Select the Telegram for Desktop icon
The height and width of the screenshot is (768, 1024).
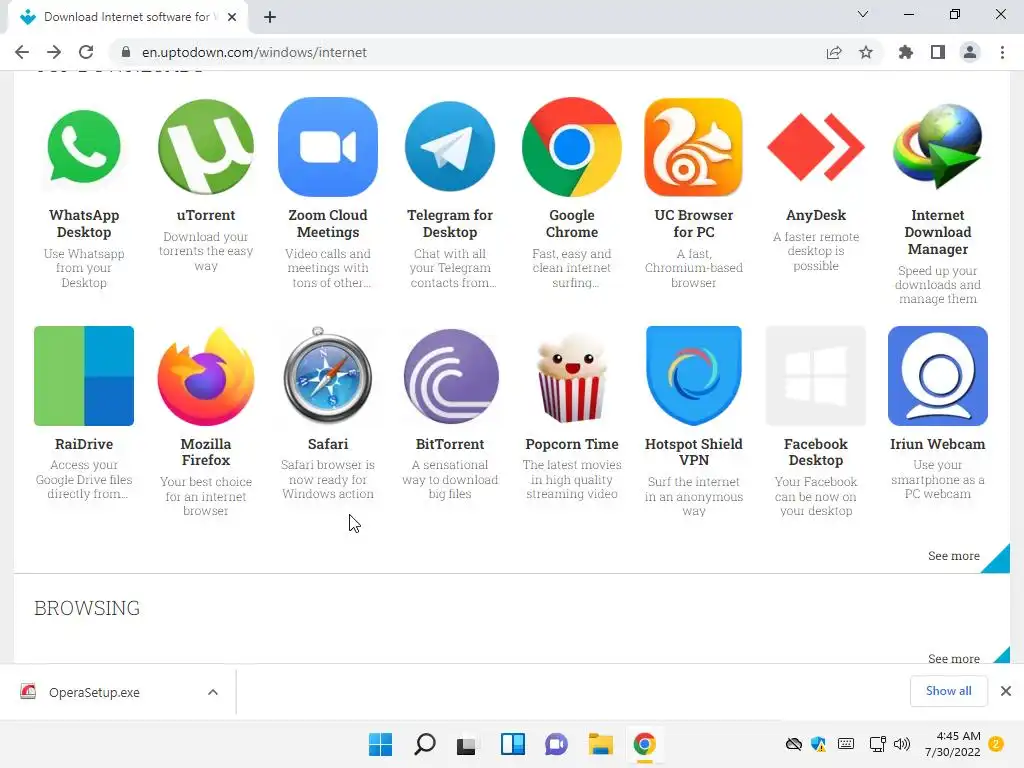coord(450,147)
